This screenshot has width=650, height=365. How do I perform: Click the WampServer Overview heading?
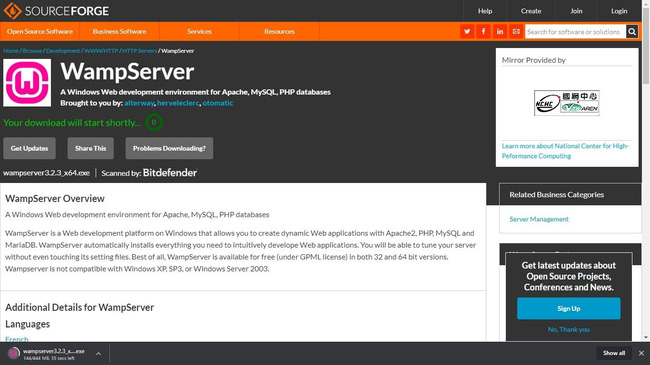[x=55, y=199]
